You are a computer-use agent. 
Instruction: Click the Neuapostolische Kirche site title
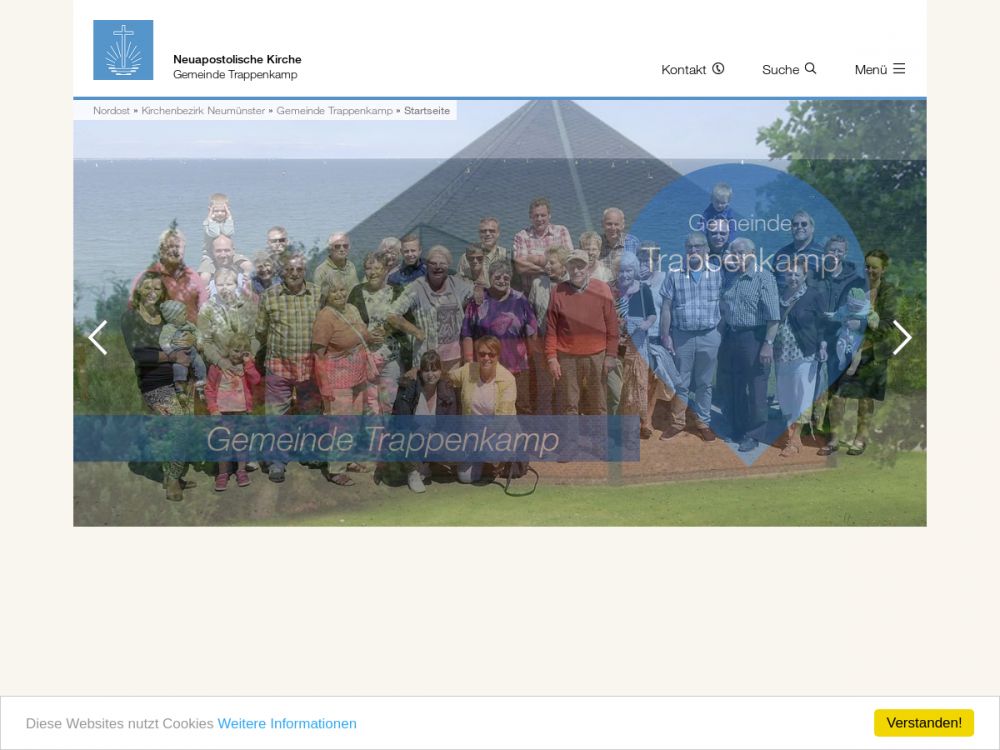coord(237,60)
